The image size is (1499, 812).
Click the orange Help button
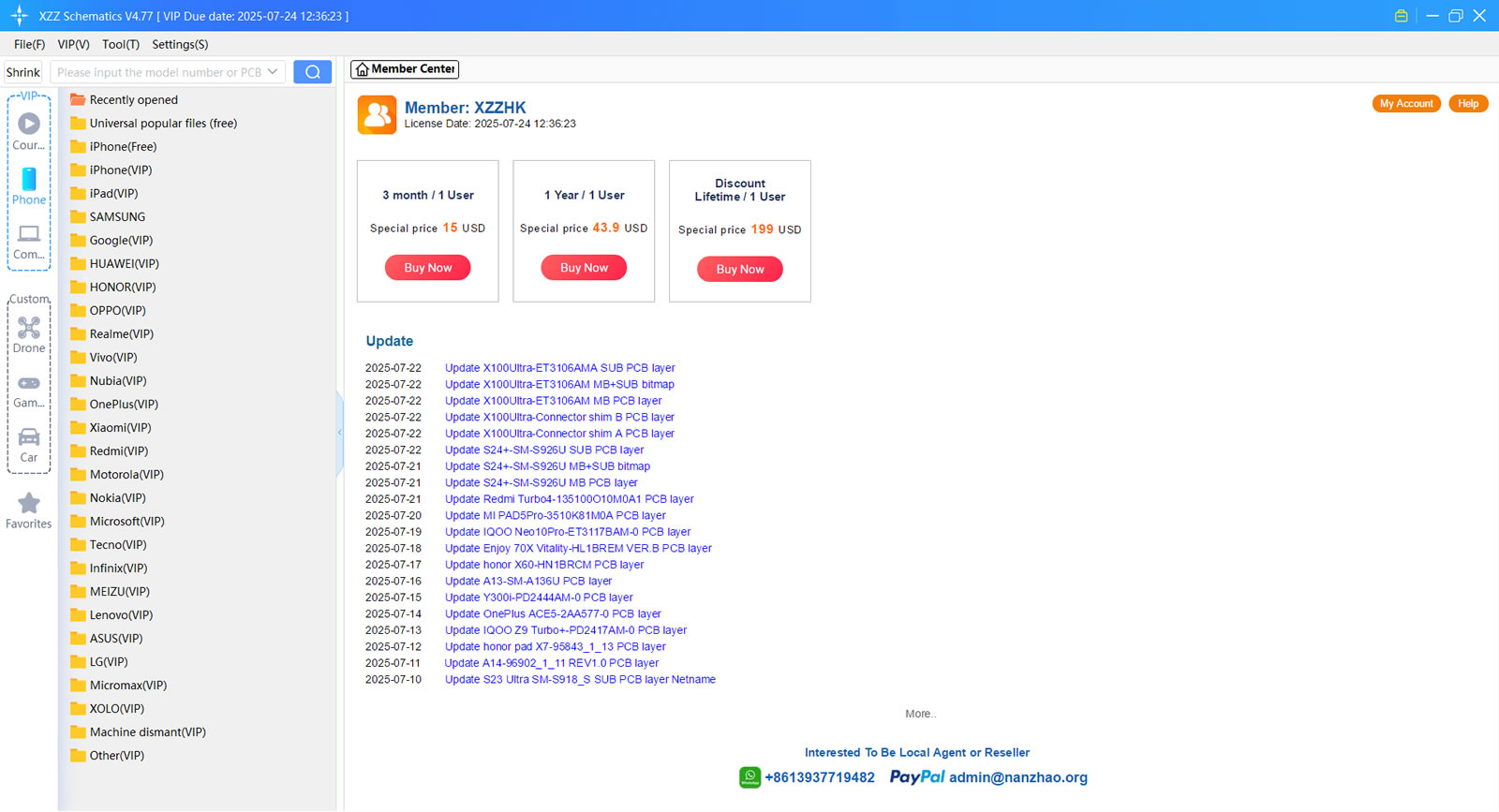click(1468, 104)
